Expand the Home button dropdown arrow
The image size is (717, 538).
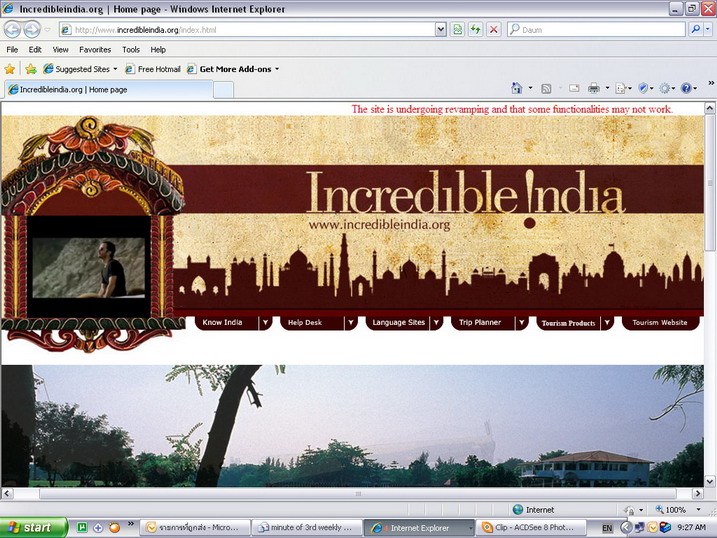(530, 88)
